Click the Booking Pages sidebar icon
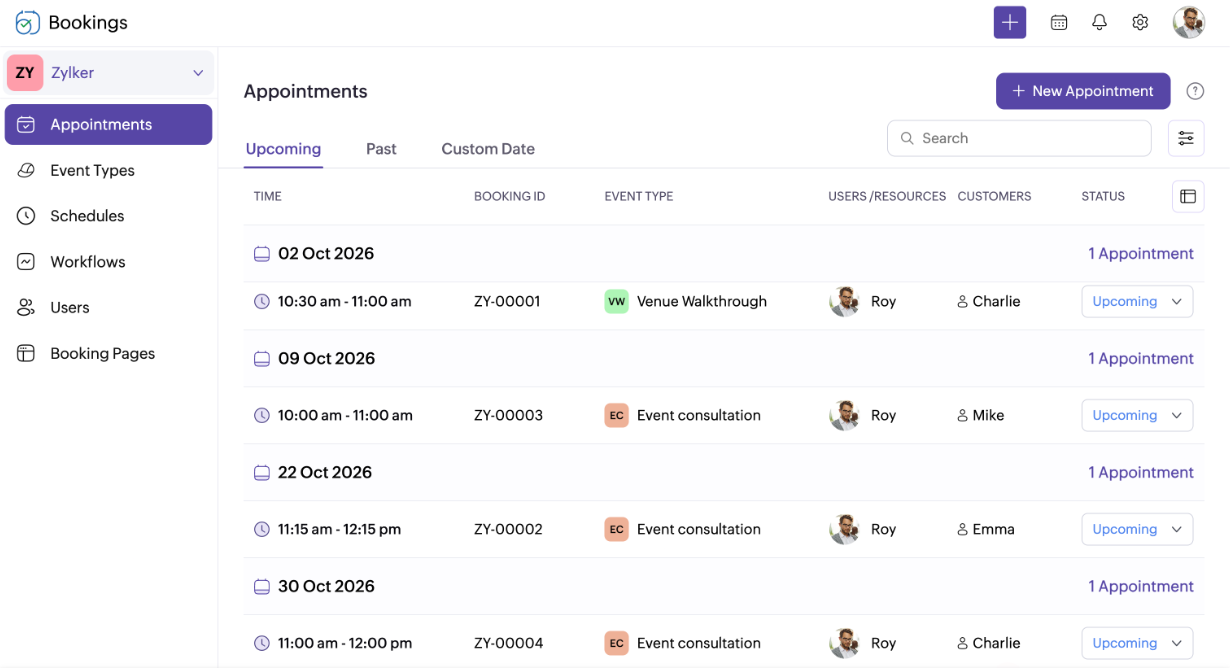Image resolution: width=1230 pixels, height=668 pixels. 27,354
